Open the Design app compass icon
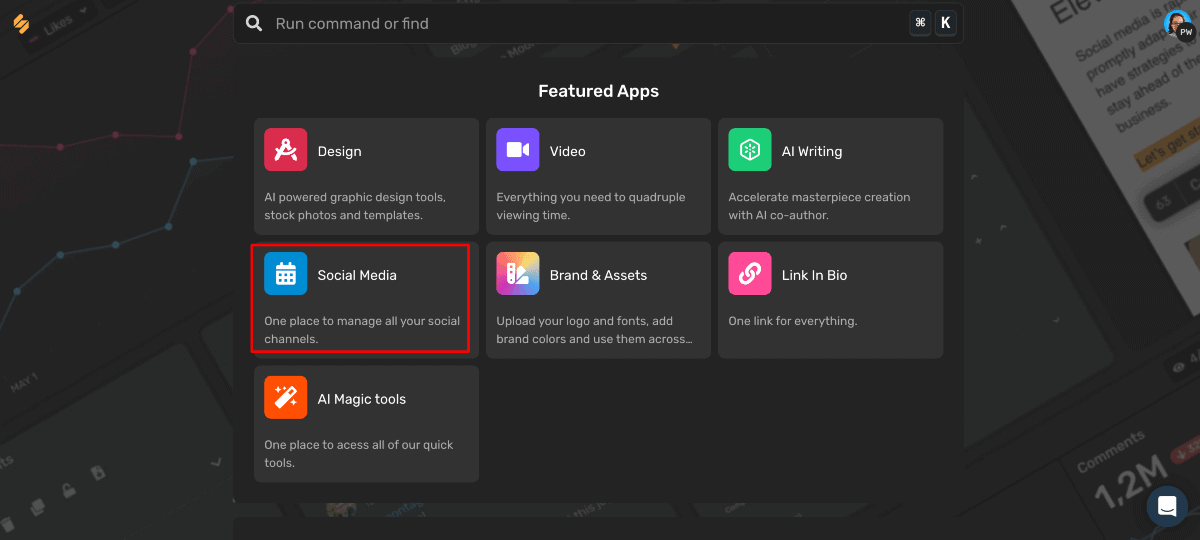 (x=285, y=150)
